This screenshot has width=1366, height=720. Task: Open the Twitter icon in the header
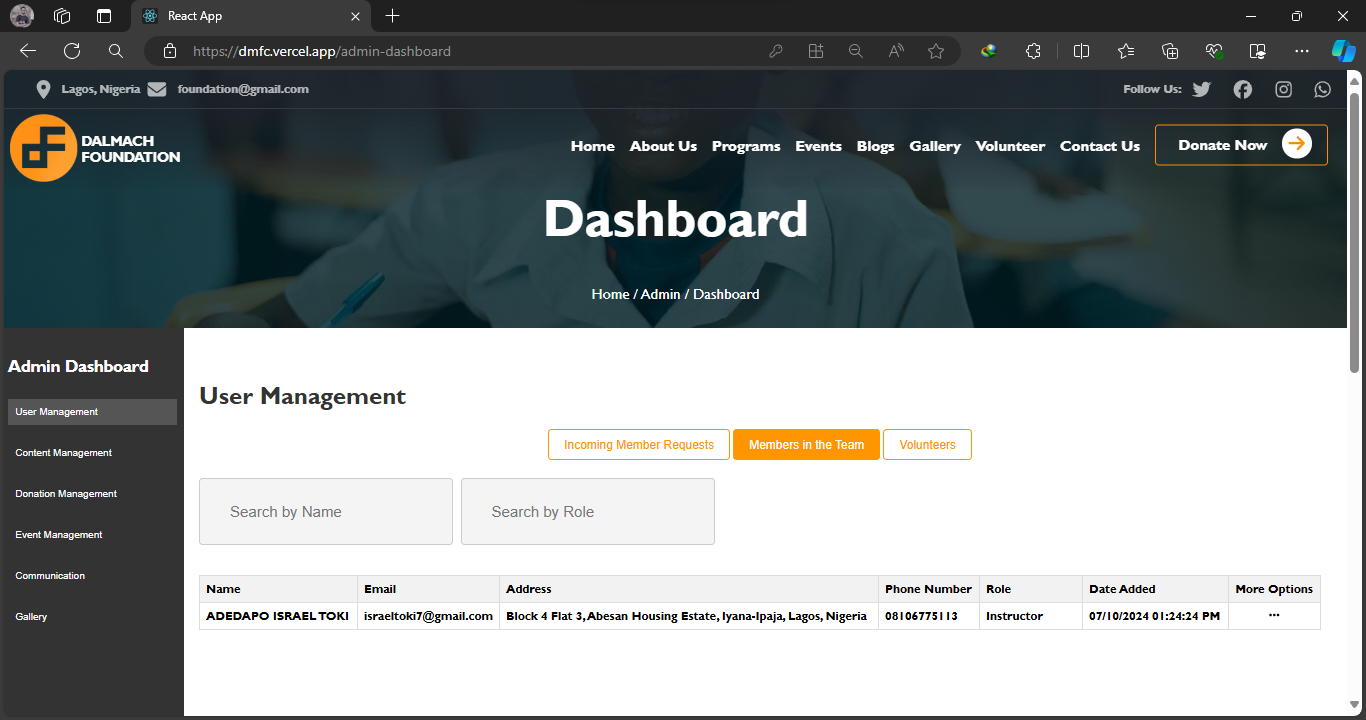(1201, 89)
